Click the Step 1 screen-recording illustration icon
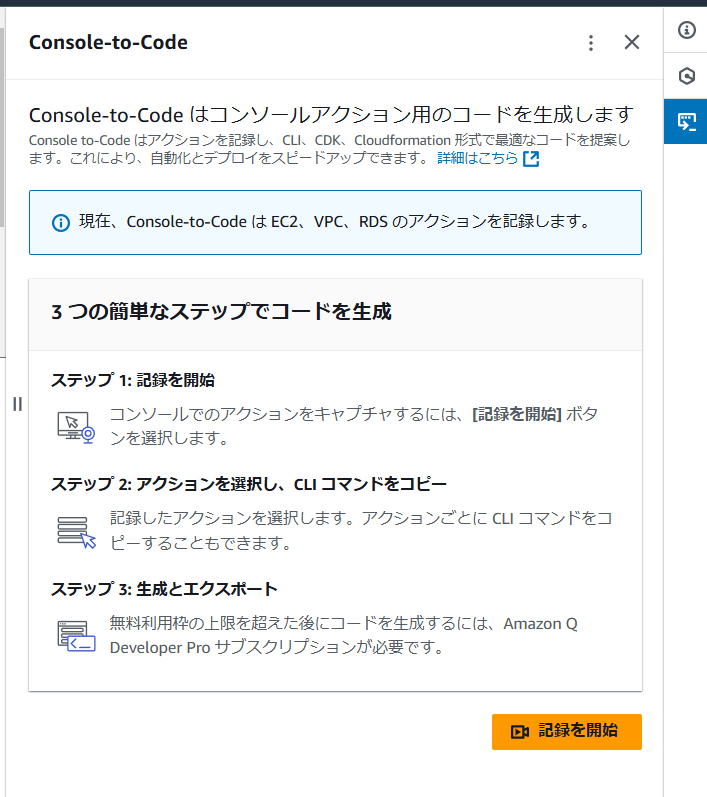 coord(76,427)
